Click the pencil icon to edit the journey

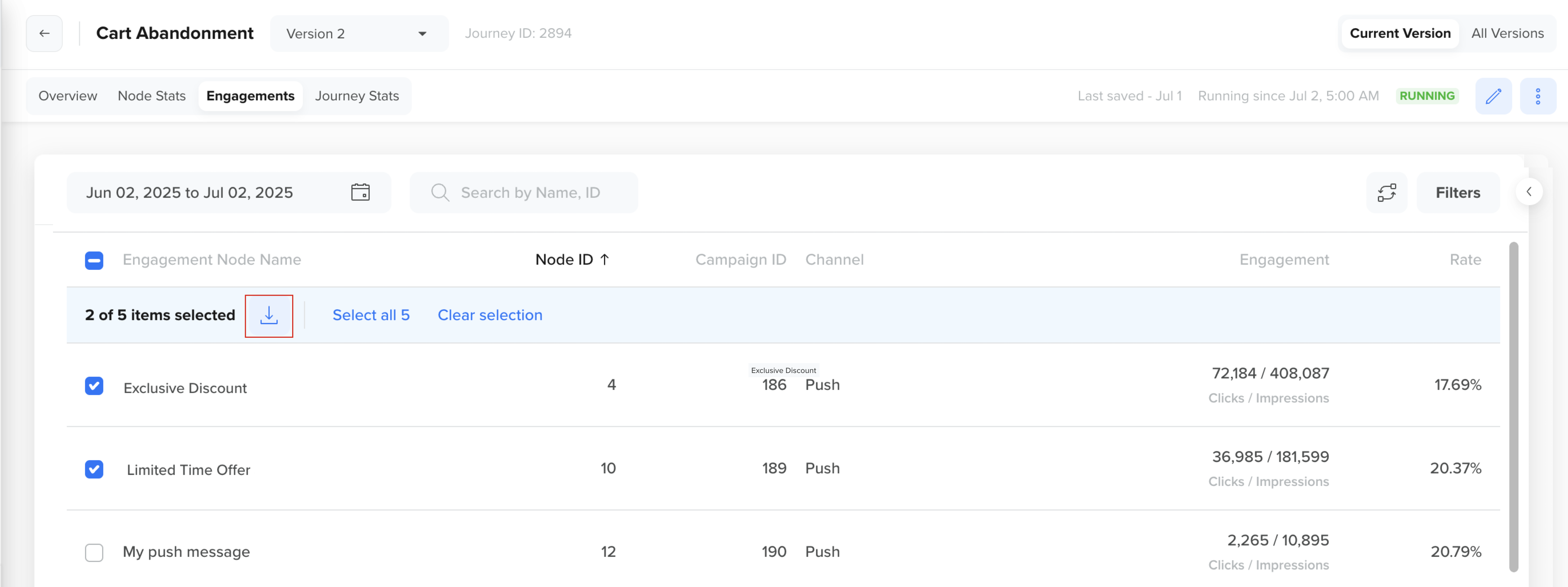[x=1494, y=96]
